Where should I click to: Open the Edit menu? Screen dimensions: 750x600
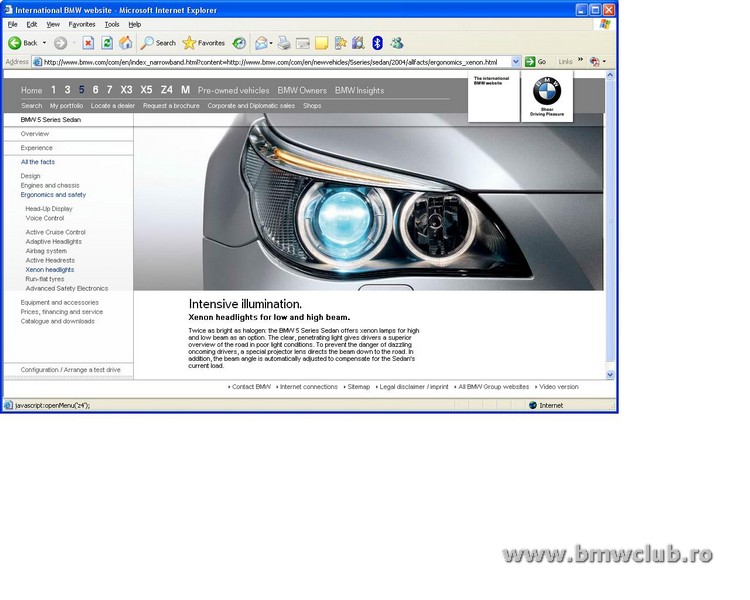[32, 24]
